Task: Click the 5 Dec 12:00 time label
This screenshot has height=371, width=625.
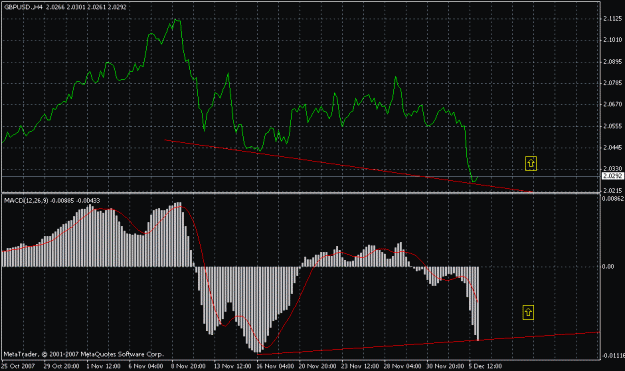Action: click(x=485, y=366)
